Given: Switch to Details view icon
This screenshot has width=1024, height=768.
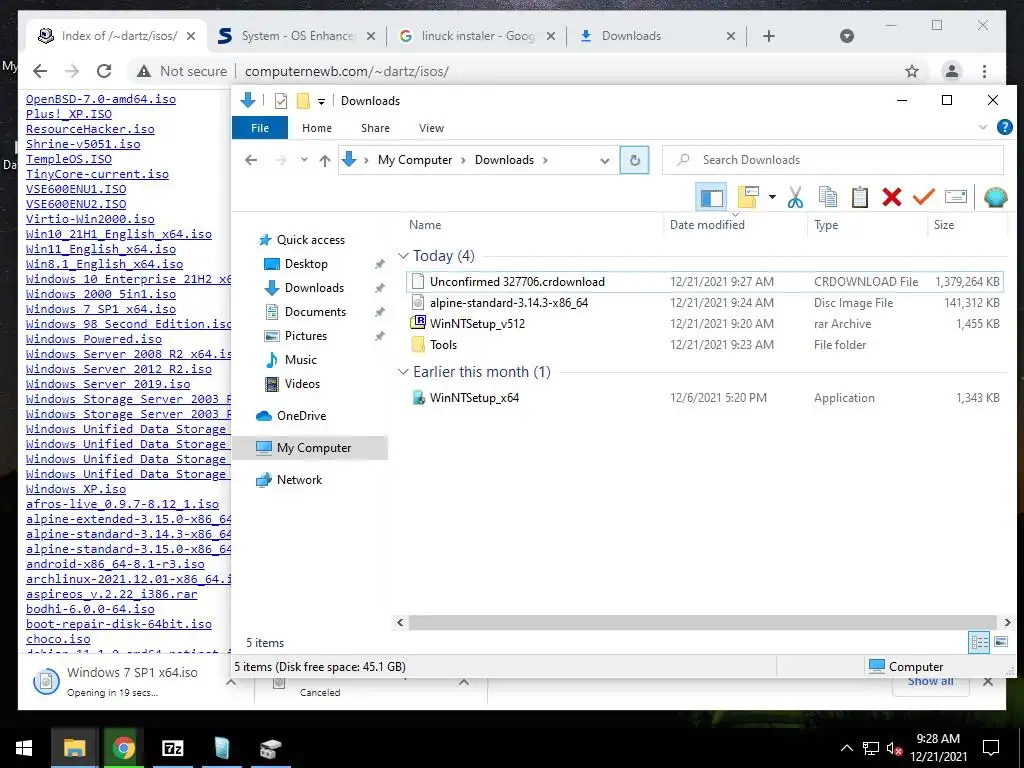Looking at the screenshot, I should point(979,642).
